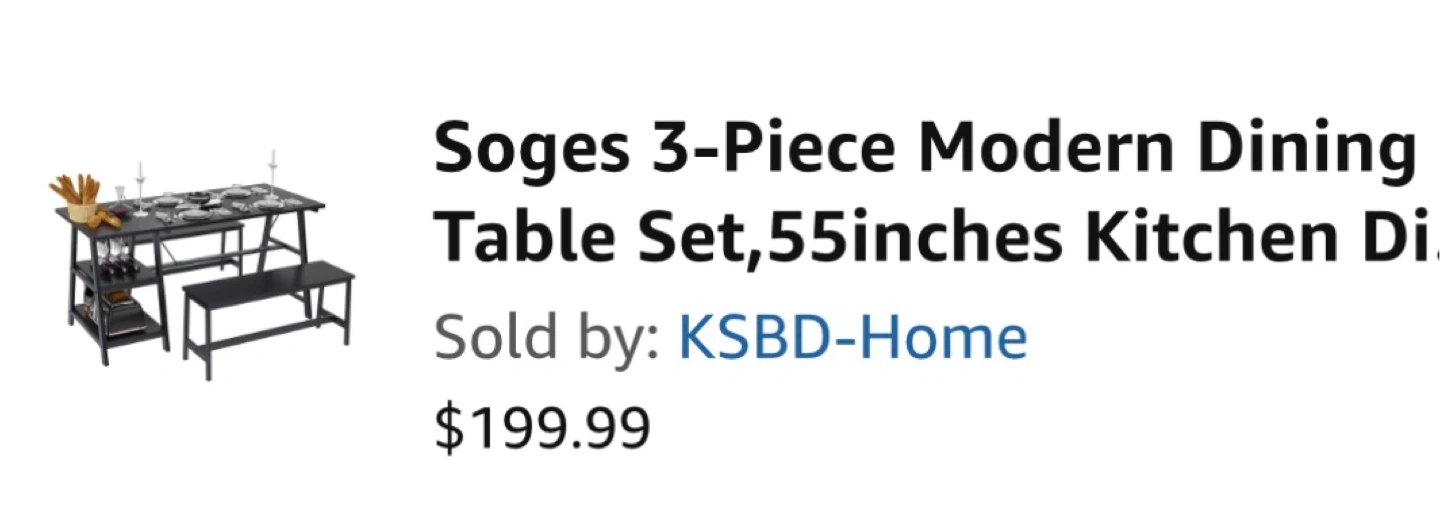Click the storage shelves under the table image
Viewport: 1440px width, 526px height.
pos(118,290)
